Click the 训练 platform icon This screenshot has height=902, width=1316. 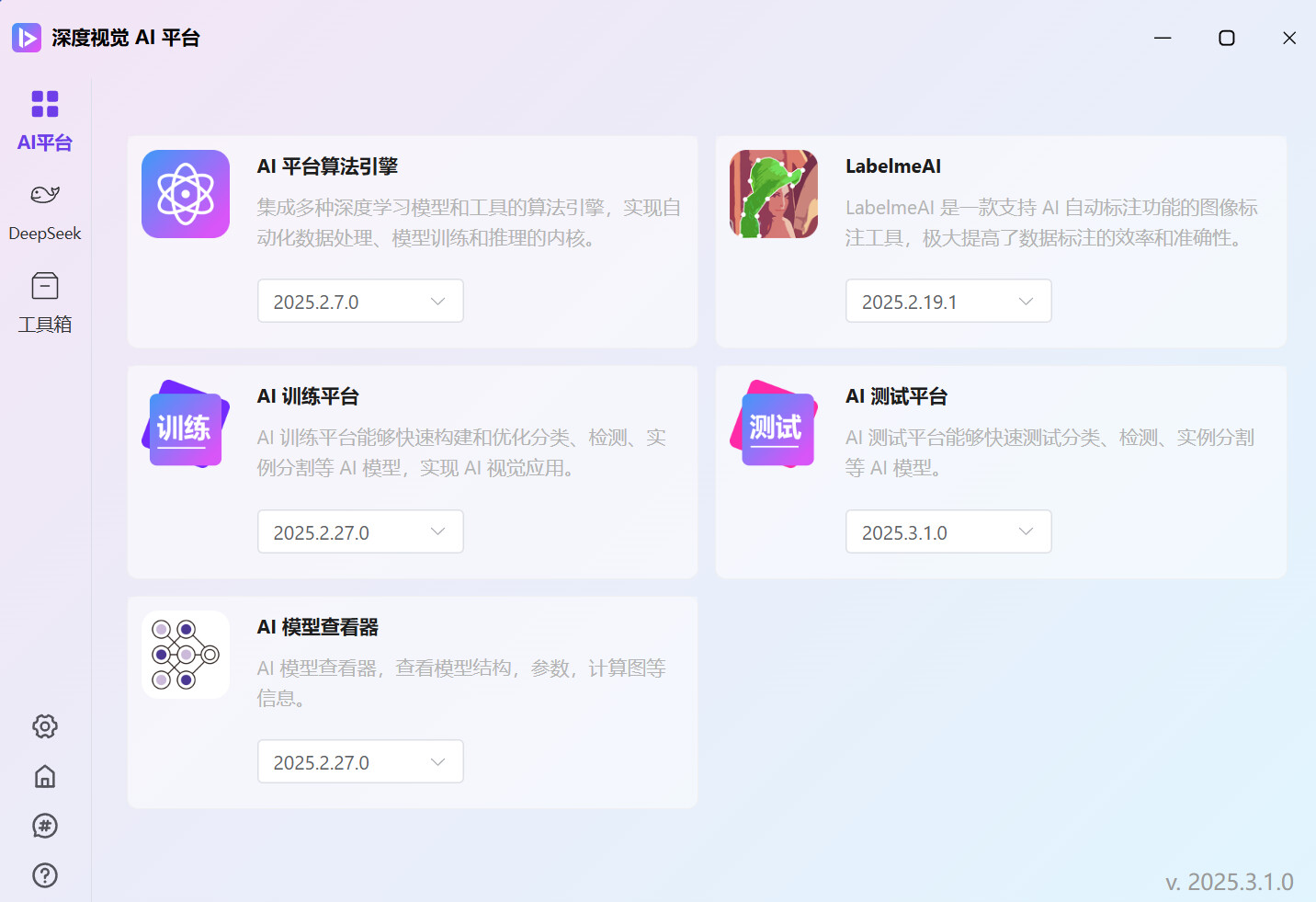[x=186, y=424]
